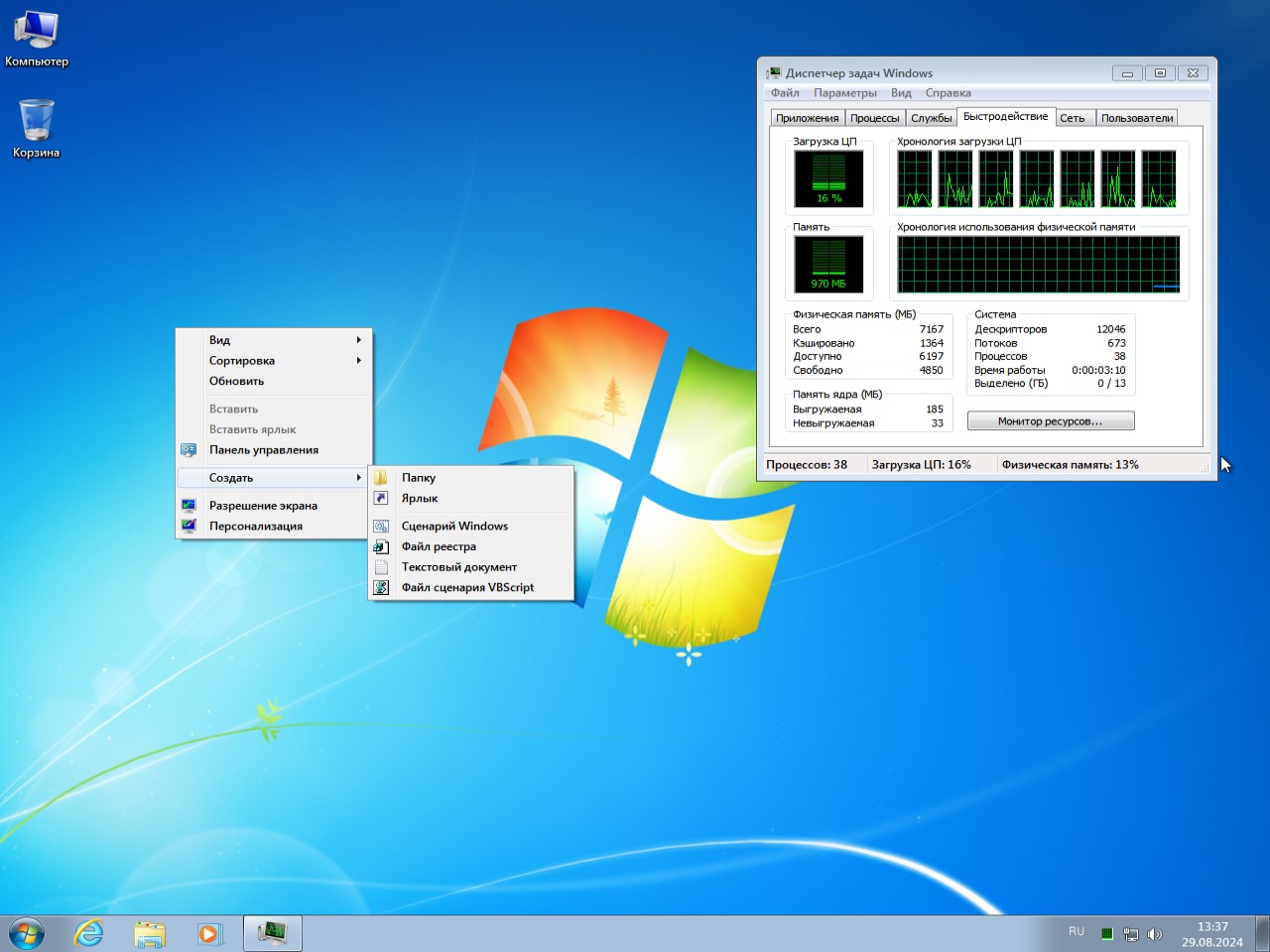This screenshot has width=1270, height=952.
Task: Open the Параметры menu in Task Manager
Action: (844, 93)
